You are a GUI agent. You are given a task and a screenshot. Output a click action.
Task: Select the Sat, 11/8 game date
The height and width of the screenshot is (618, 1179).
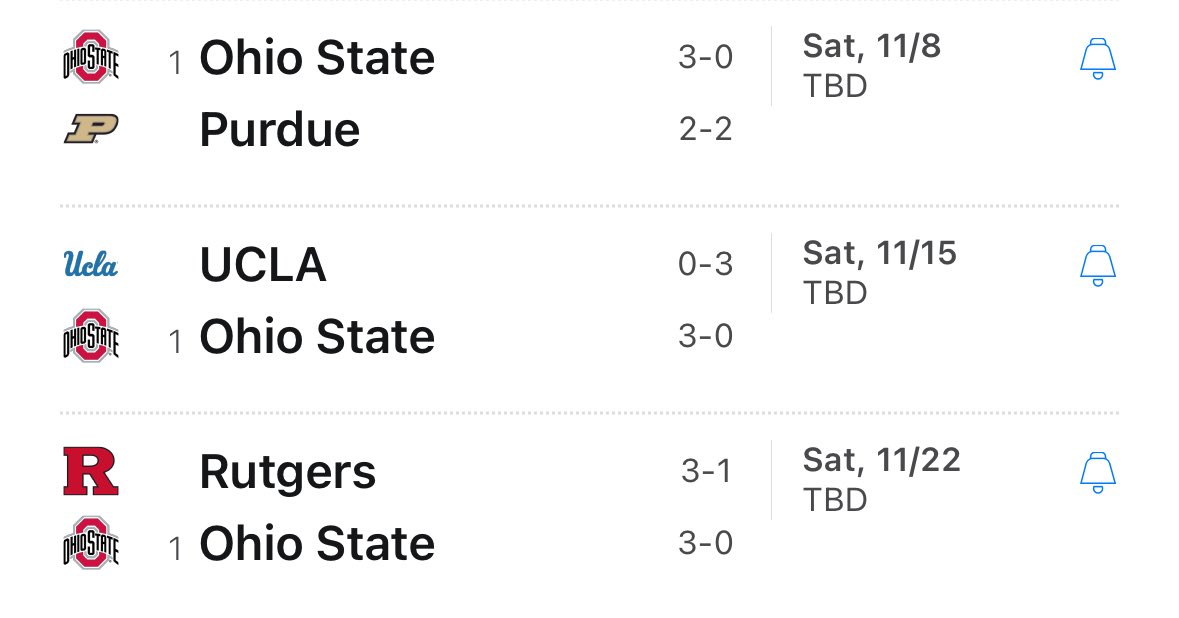point(872,47)
